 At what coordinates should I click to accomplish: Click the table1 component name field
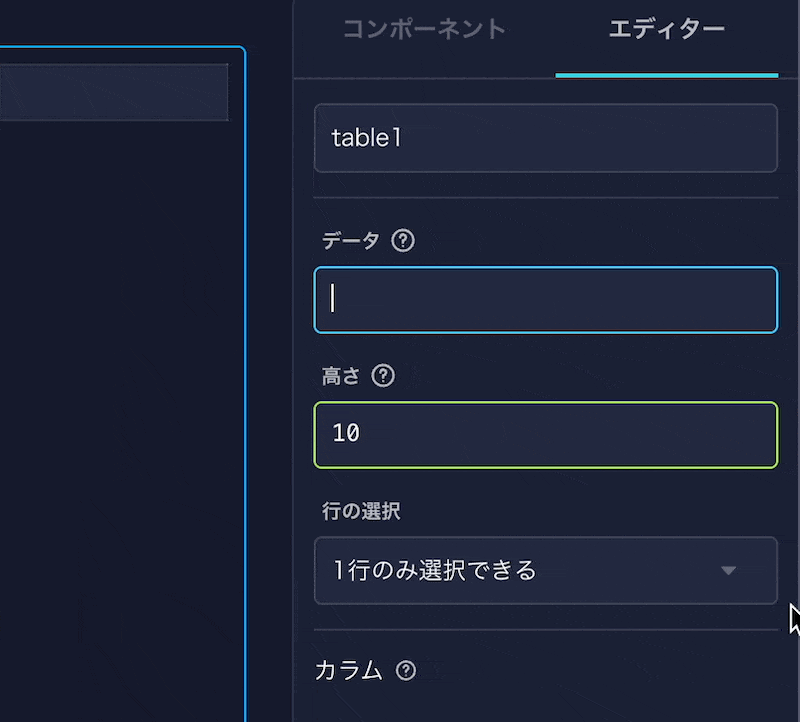coord(545,138)
